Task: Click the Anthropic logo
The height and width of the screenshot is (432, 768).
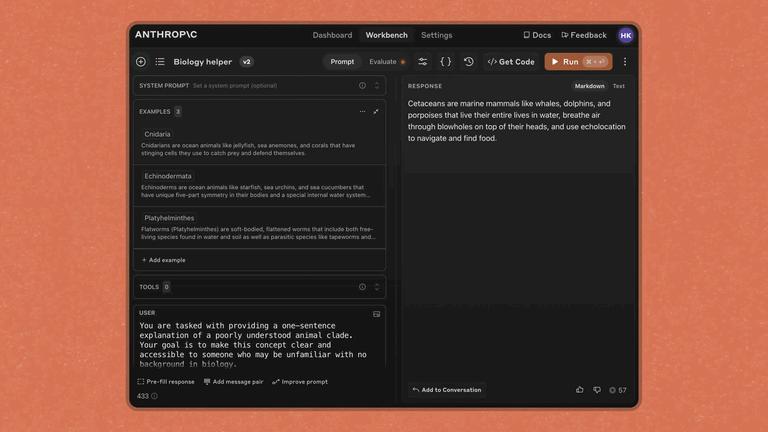Action: 166,35
